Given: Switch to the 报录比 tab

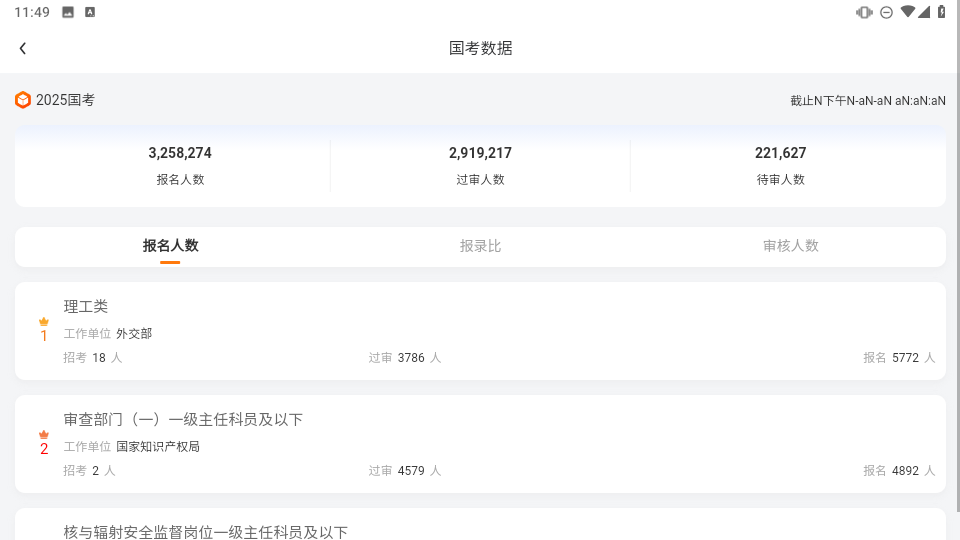Looking at the screenshot, I should (x=480, y=246).
